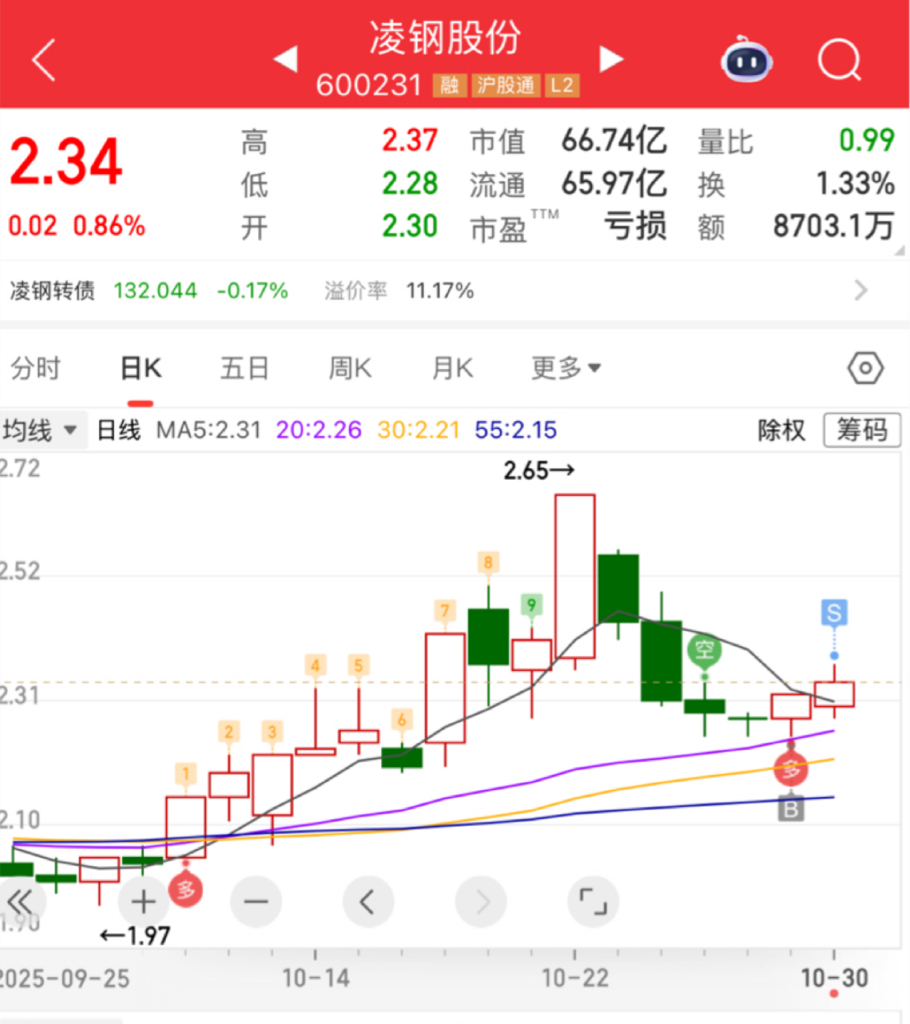This screenshot has width=910, height=1024.
Task: Tap the stock code 600231
Action: [368, 86]
